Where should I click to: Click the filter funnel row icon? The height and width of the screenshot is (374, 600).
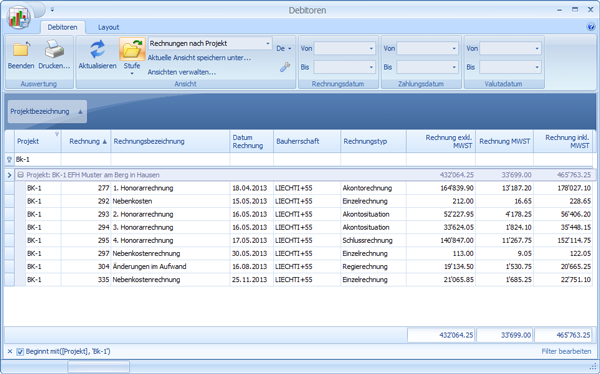coord(10,160)
